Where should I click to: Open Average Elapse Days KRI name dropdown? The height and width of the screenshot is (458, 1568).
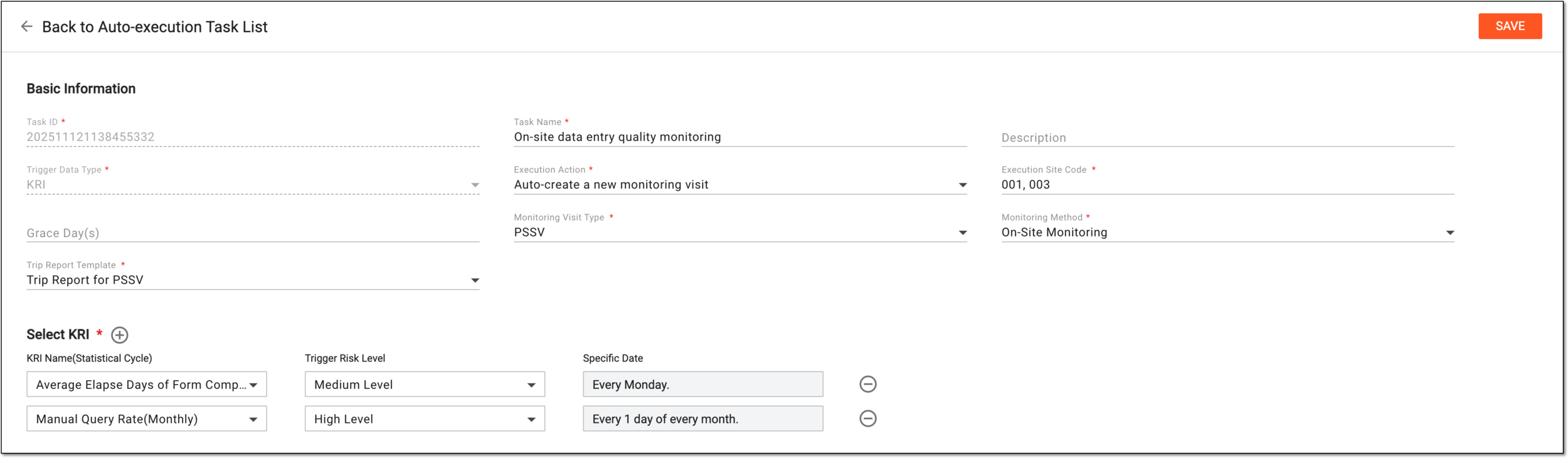pyautogui.click(x=147, y=385)
